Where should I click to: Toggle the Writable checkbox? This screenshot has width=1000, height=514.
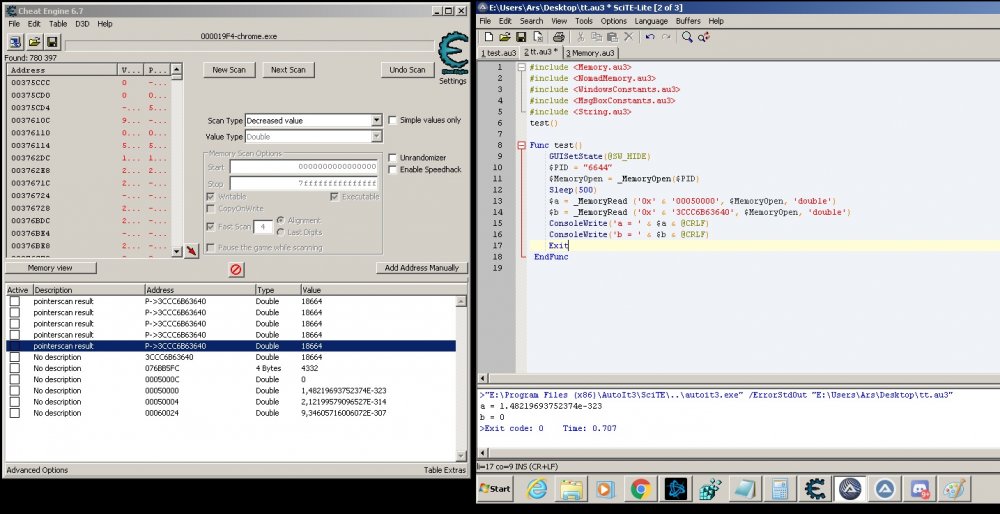pos(211,196)
